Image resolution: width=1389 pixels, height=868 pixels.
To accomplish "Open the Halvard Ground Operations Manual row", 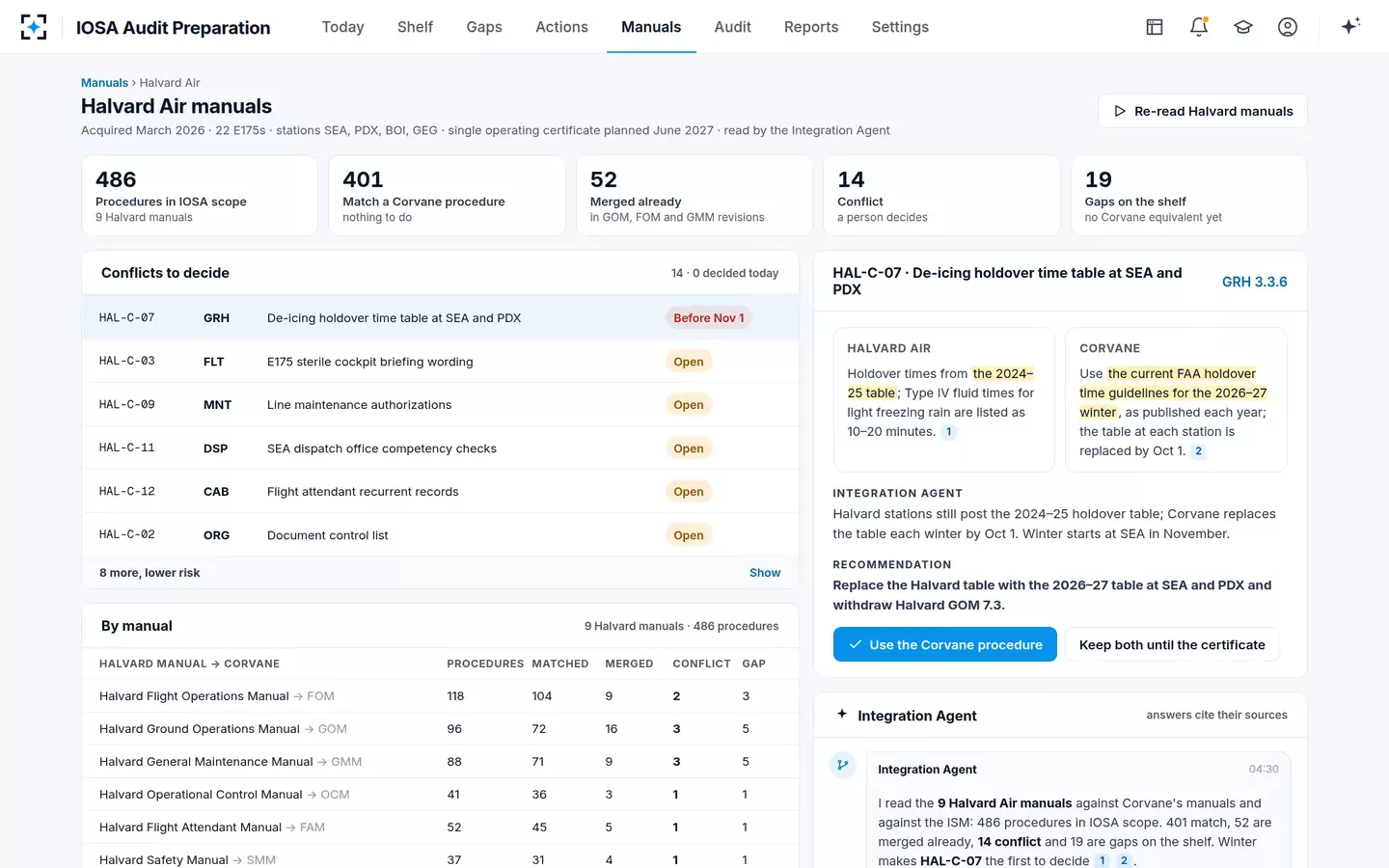I will click(440, 729).
